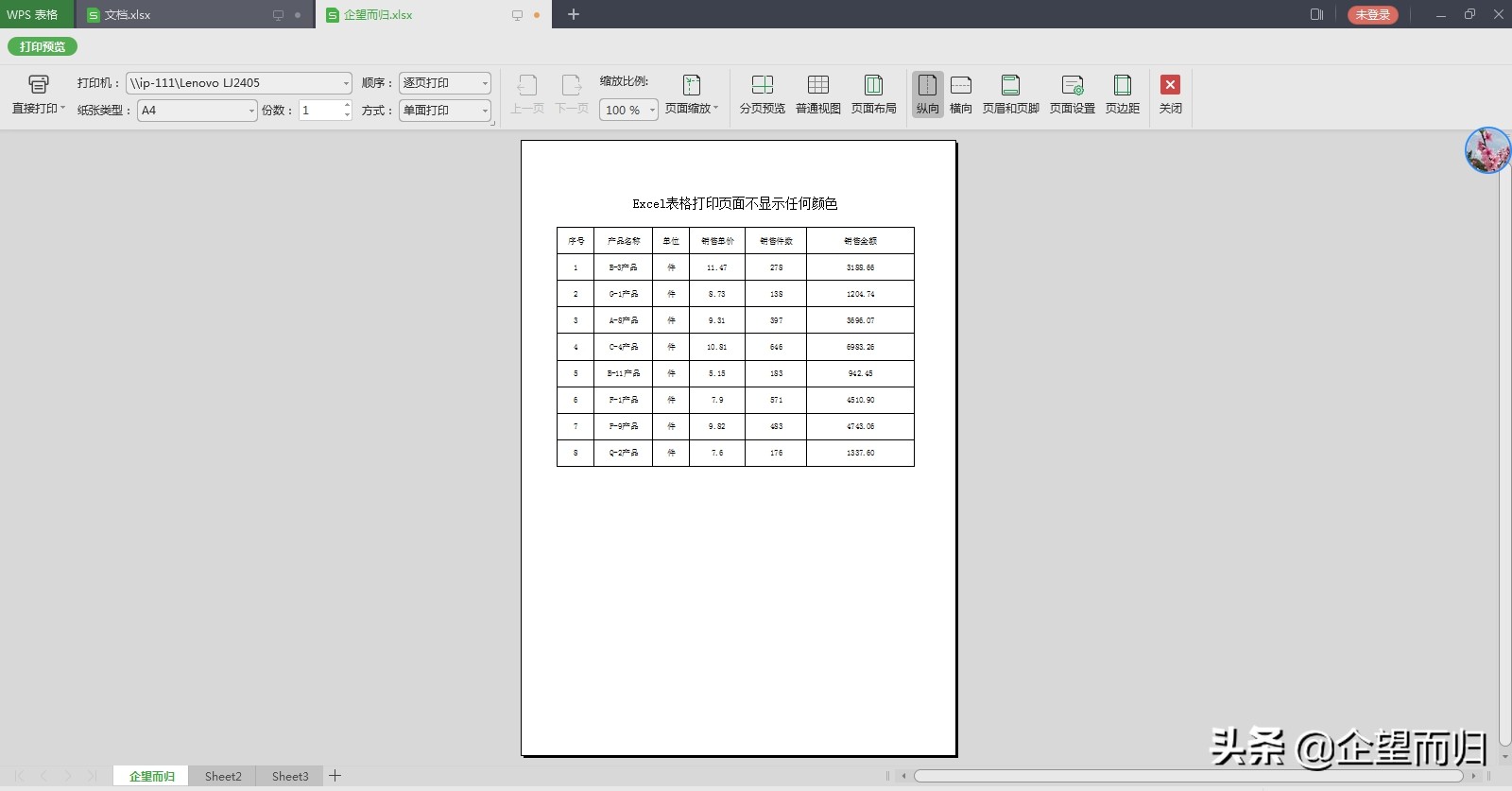Screen dimensions: 1512x791
Task: Go to previous page (上一页)
Action: (x=527, y=95)
